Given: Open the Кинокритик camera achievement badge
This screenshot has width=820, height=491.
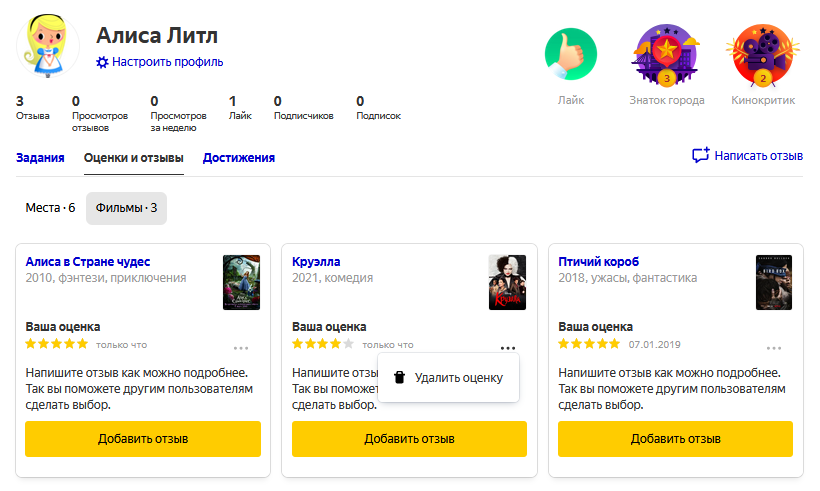Looking at the screenshot, I should point(763,55).
